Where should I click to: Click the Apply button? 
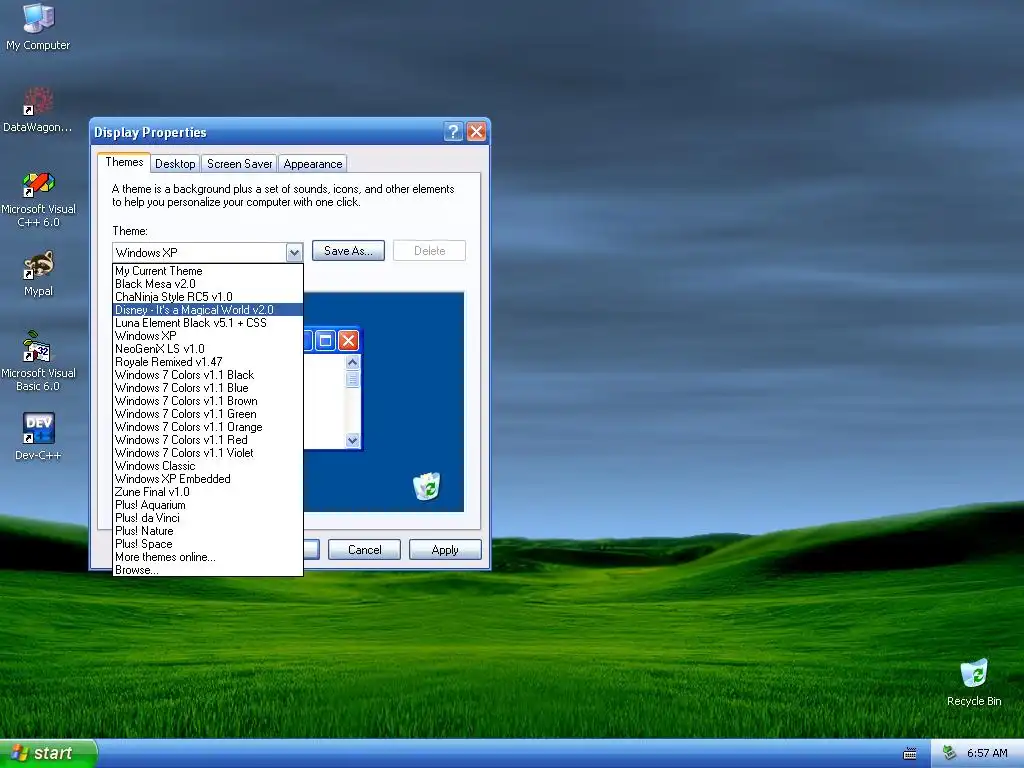[x=445, y=550]
